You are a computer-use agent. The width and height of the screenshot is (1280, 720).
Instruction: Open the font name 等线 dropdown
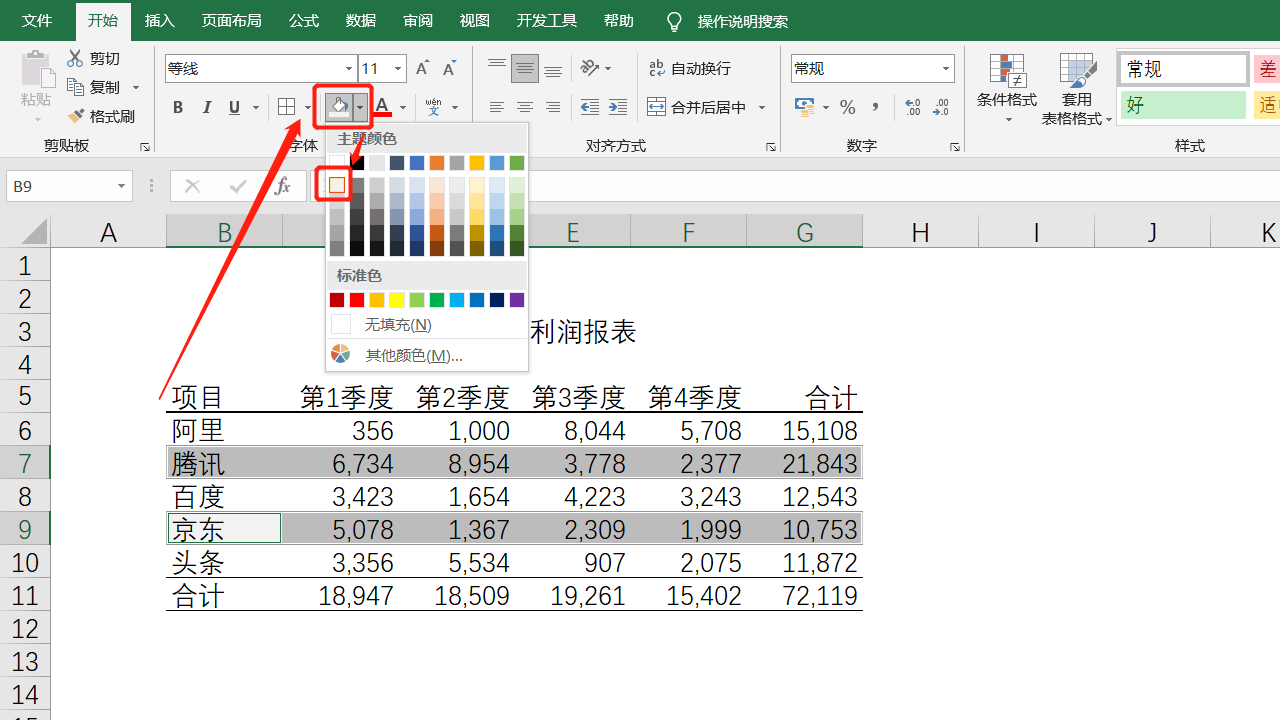click(349, 69)
